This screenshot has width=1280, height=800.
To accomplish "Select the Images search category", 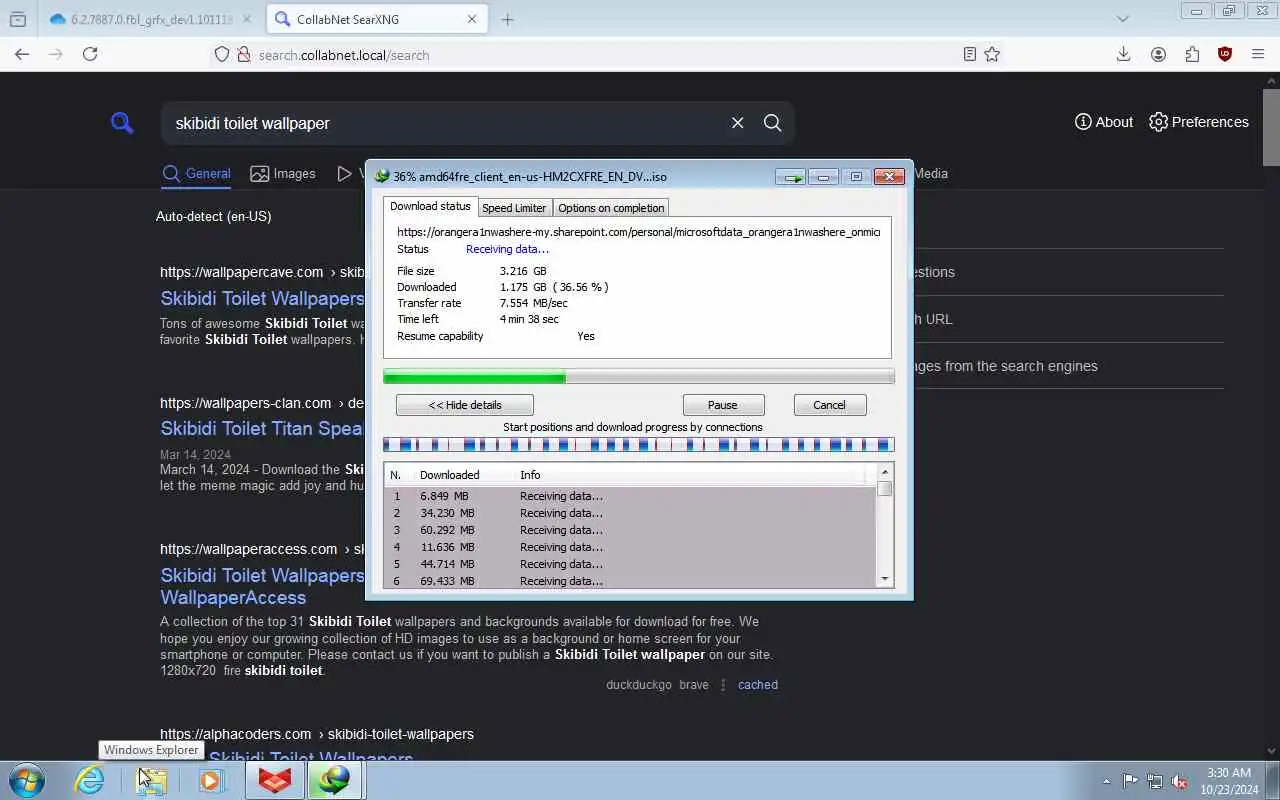I will point(283,174).
